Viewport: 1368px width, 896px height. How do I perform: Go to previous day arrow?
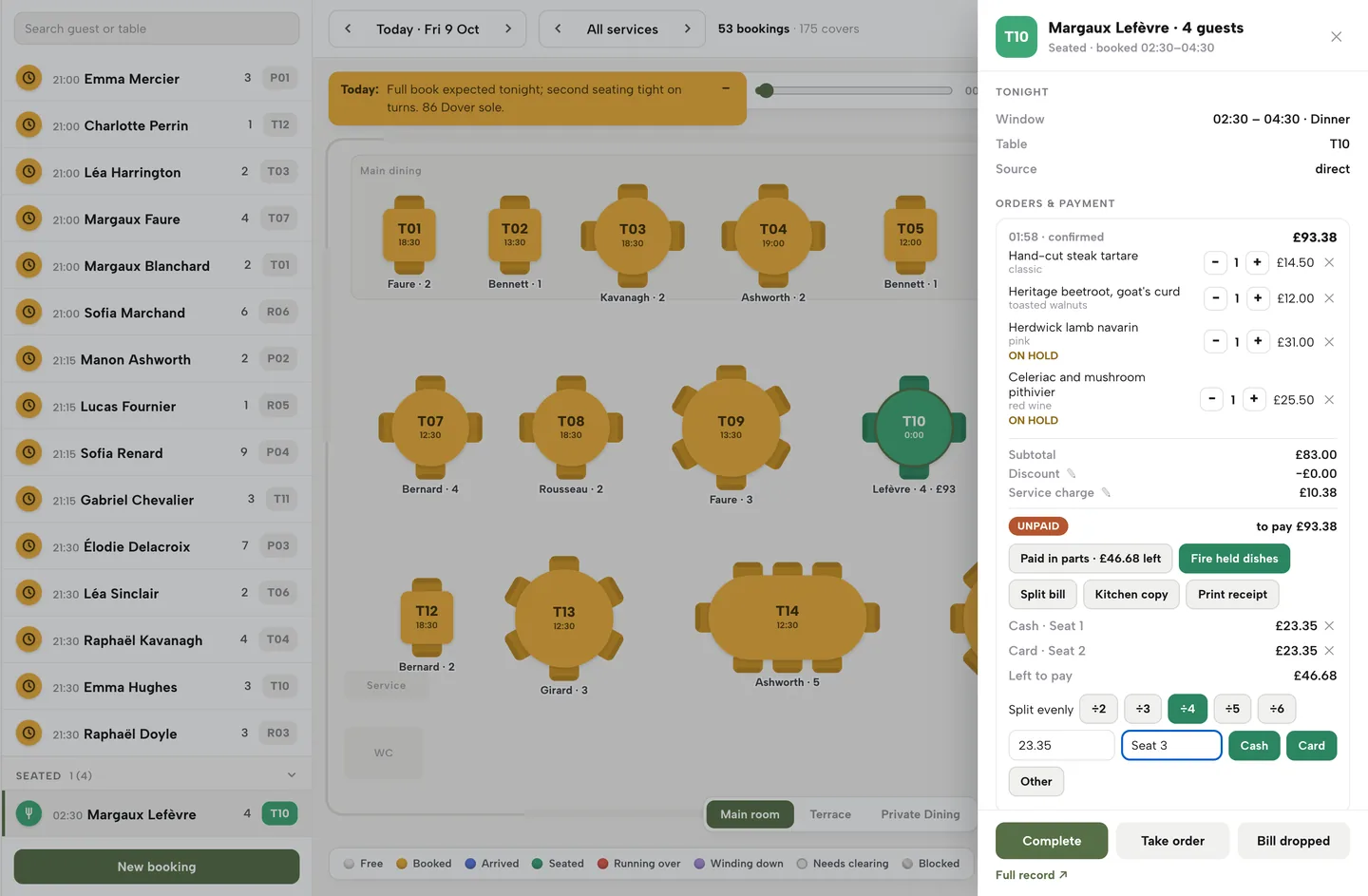tap(348, 29)
